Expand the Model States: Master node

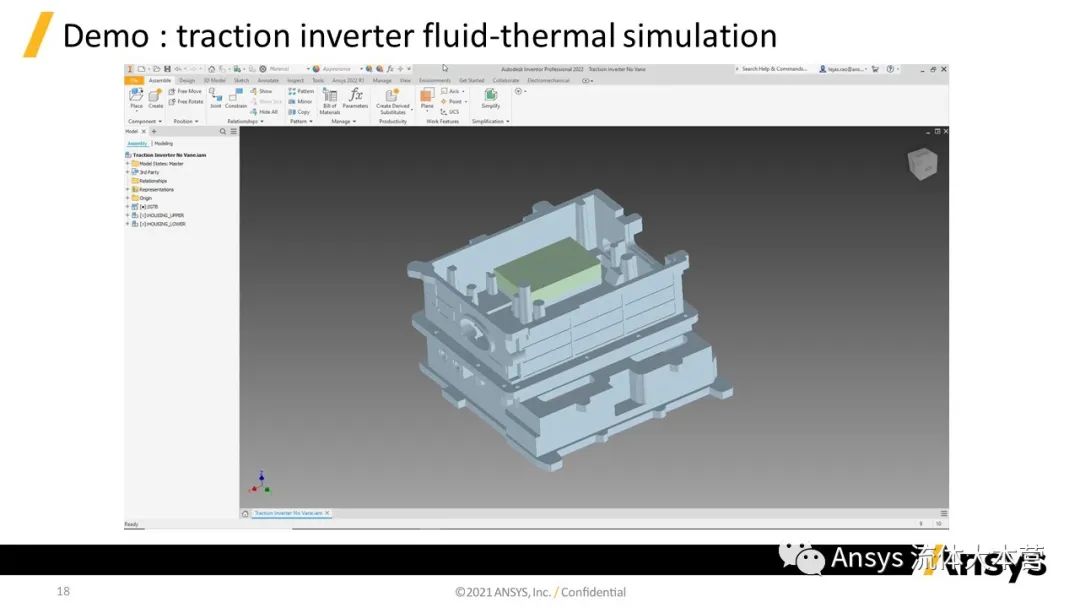pos(127,164)
